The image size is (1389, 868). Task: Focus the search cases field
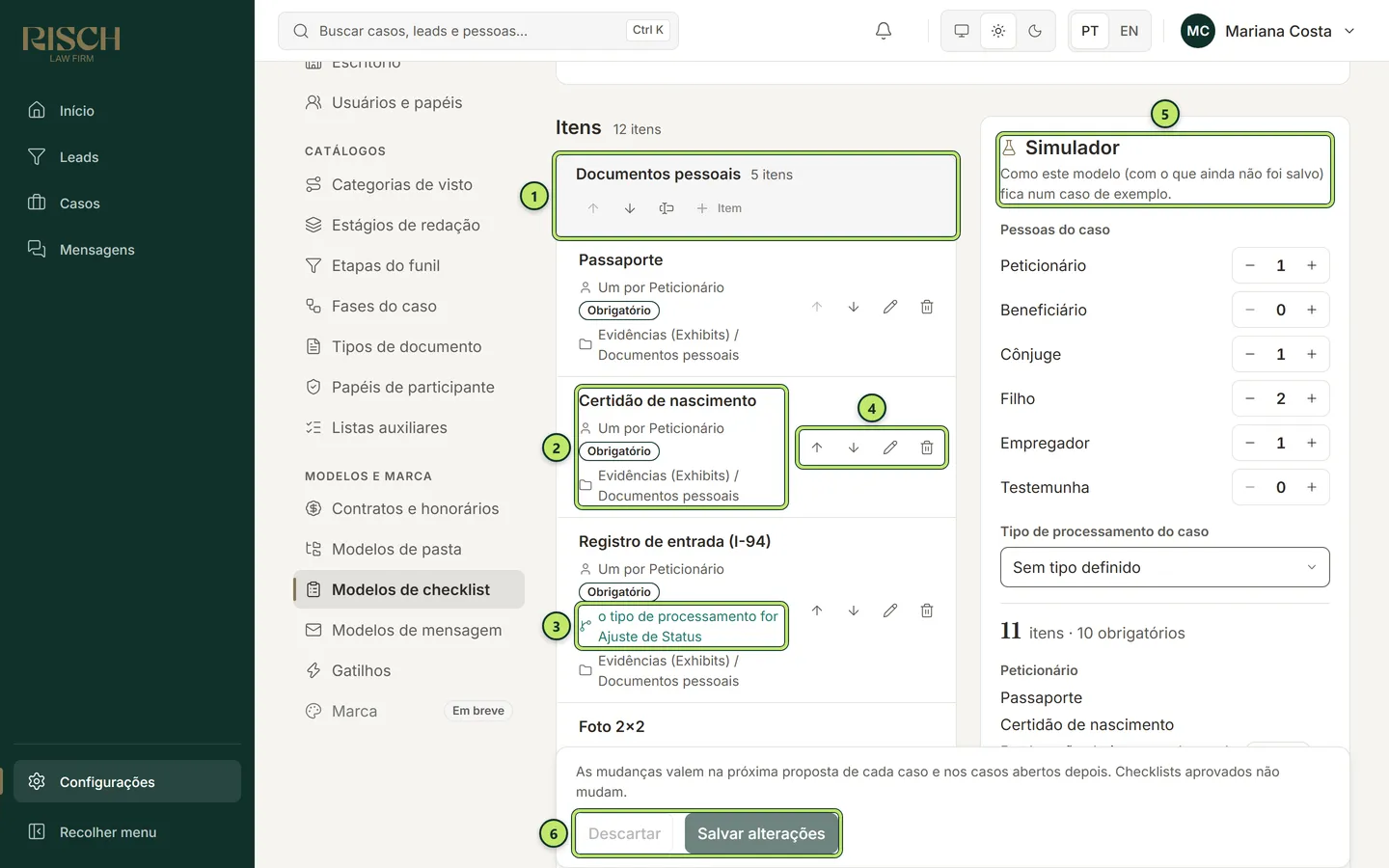click(478, 31)
